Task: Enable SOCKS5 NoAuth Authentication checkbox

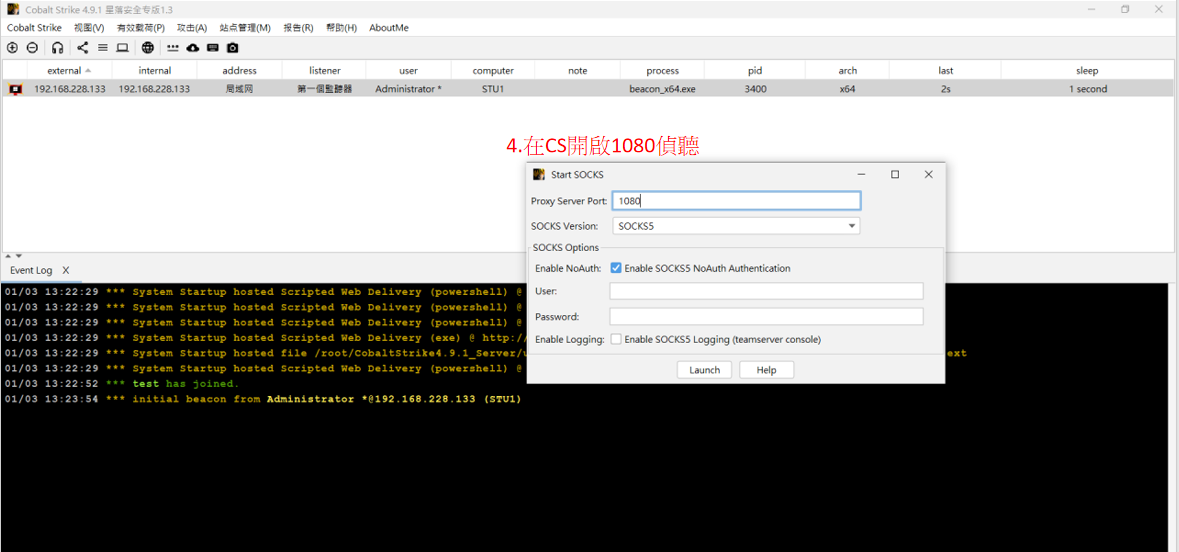Action: coord(616,268)
